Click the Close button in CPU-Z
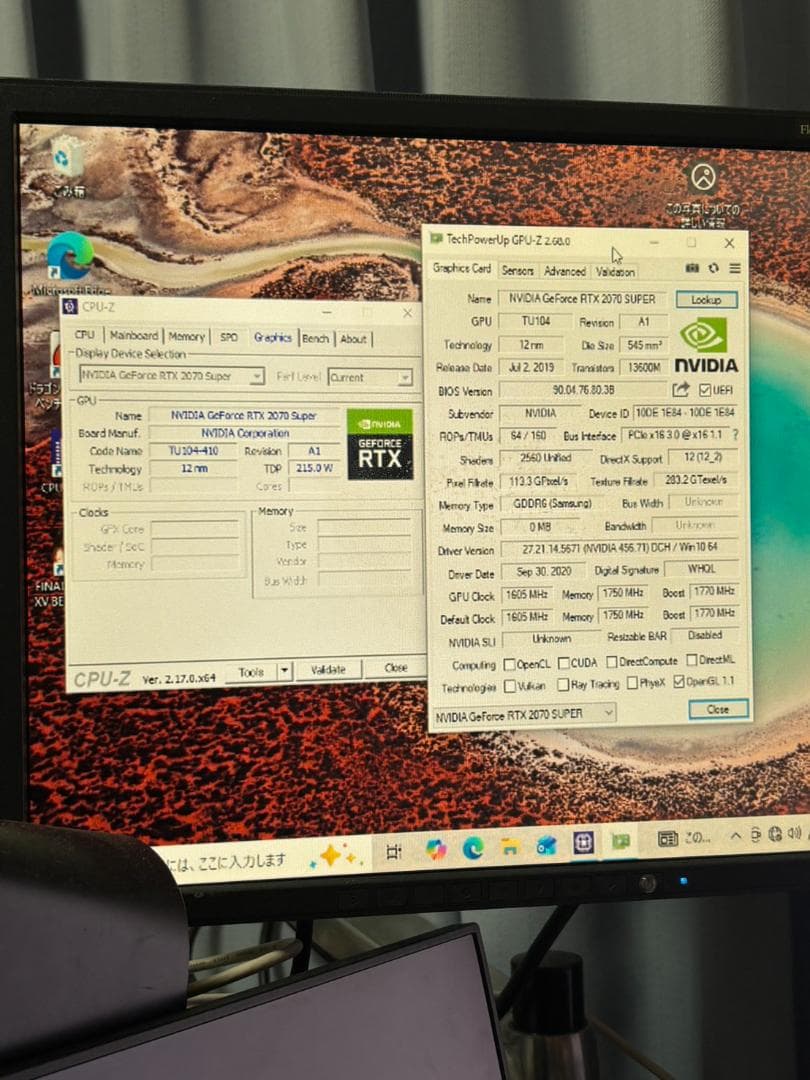 pos(396,667)
